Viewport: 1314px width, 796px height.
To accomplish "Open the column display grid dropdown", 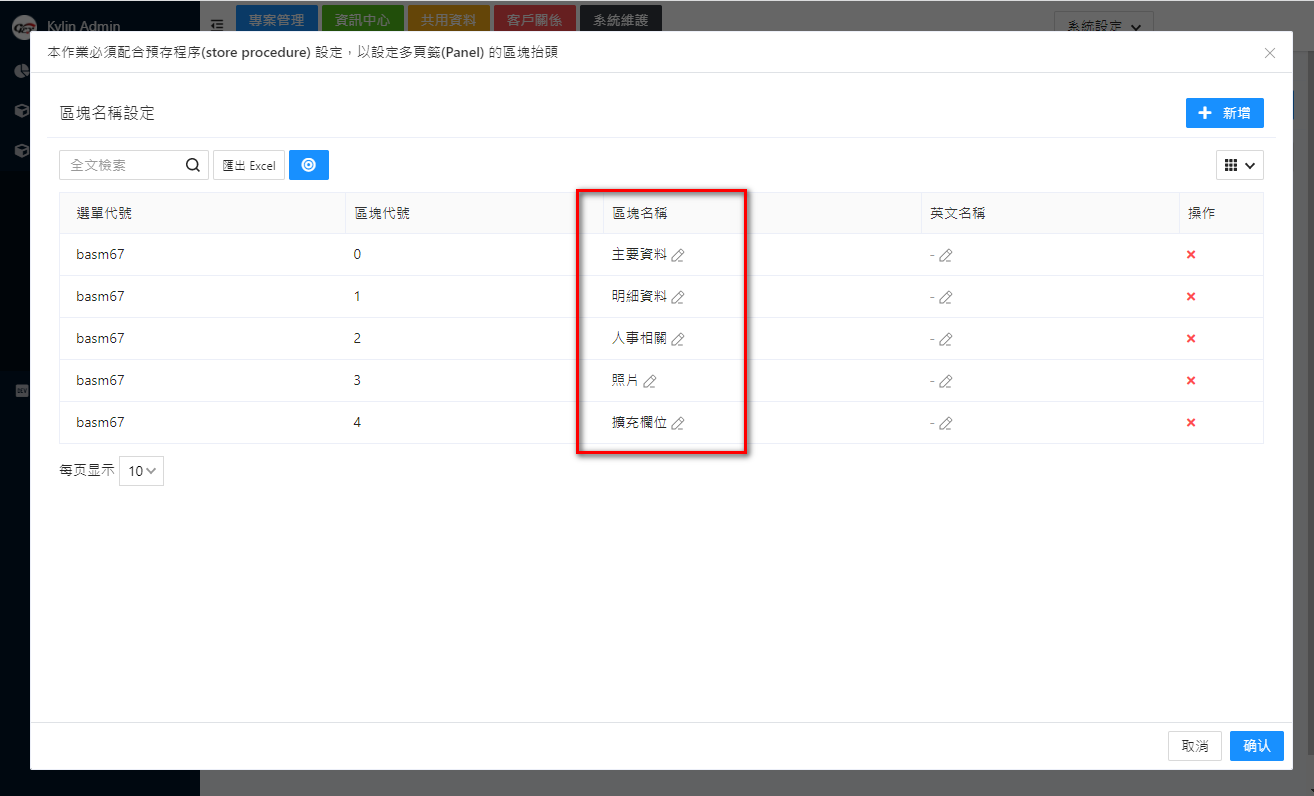I will click(x=1239, y=165).
